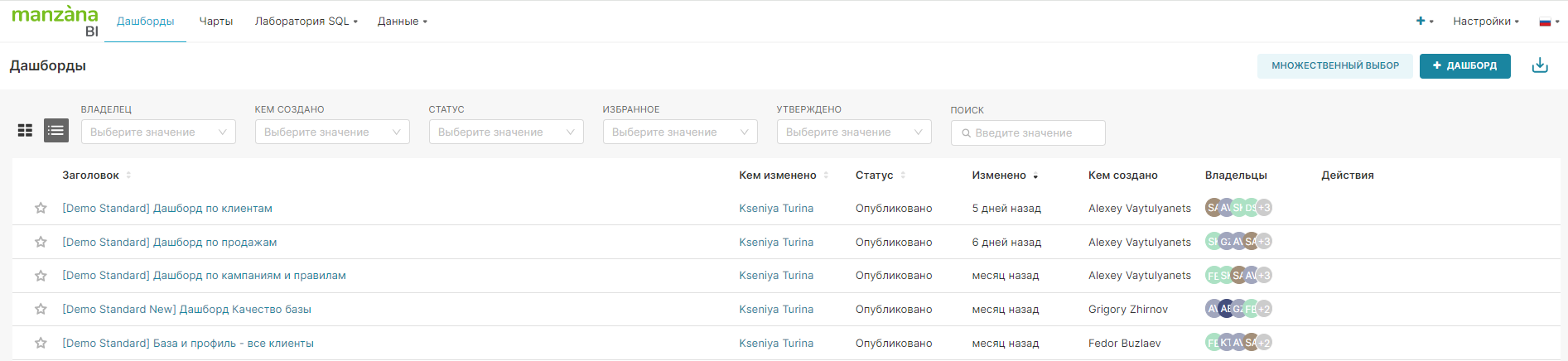Open the Лаборатория SQL menu
Image resolution: width=1568 pixels, height=361 pixels.
pos(306,22)
